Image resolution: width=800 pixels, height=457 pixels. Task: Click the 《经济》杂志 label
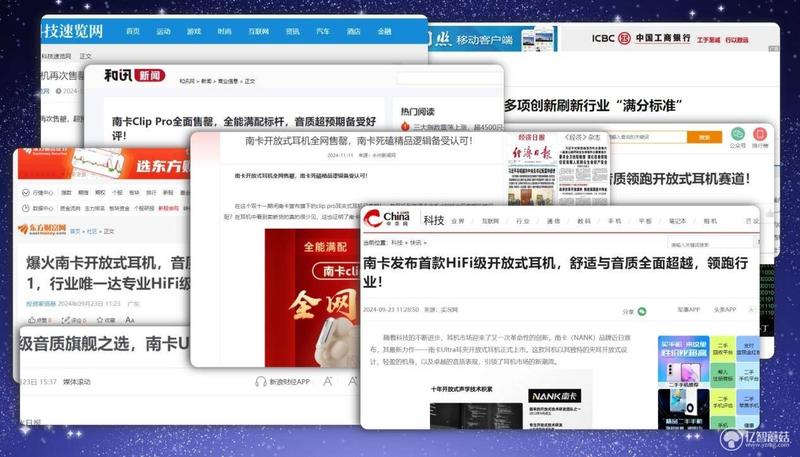click(582, 137)
